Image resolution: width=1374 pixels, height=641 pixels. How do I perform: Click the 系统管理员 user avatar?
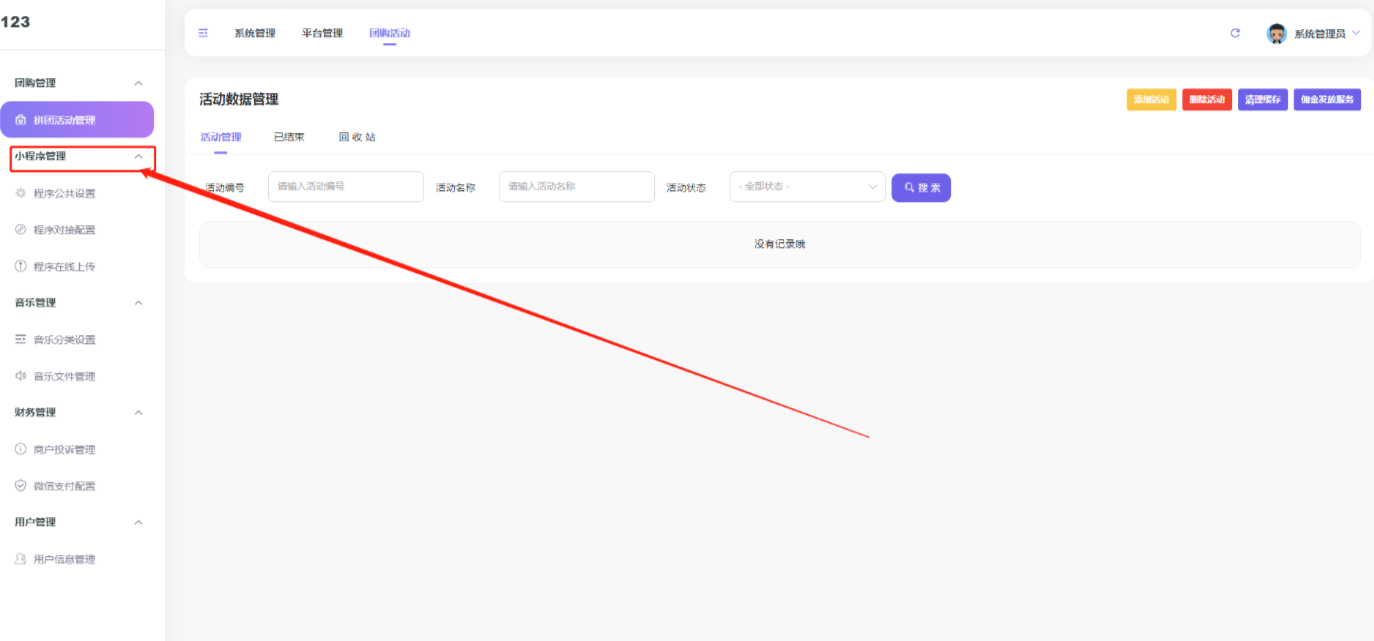point(1276,33)
